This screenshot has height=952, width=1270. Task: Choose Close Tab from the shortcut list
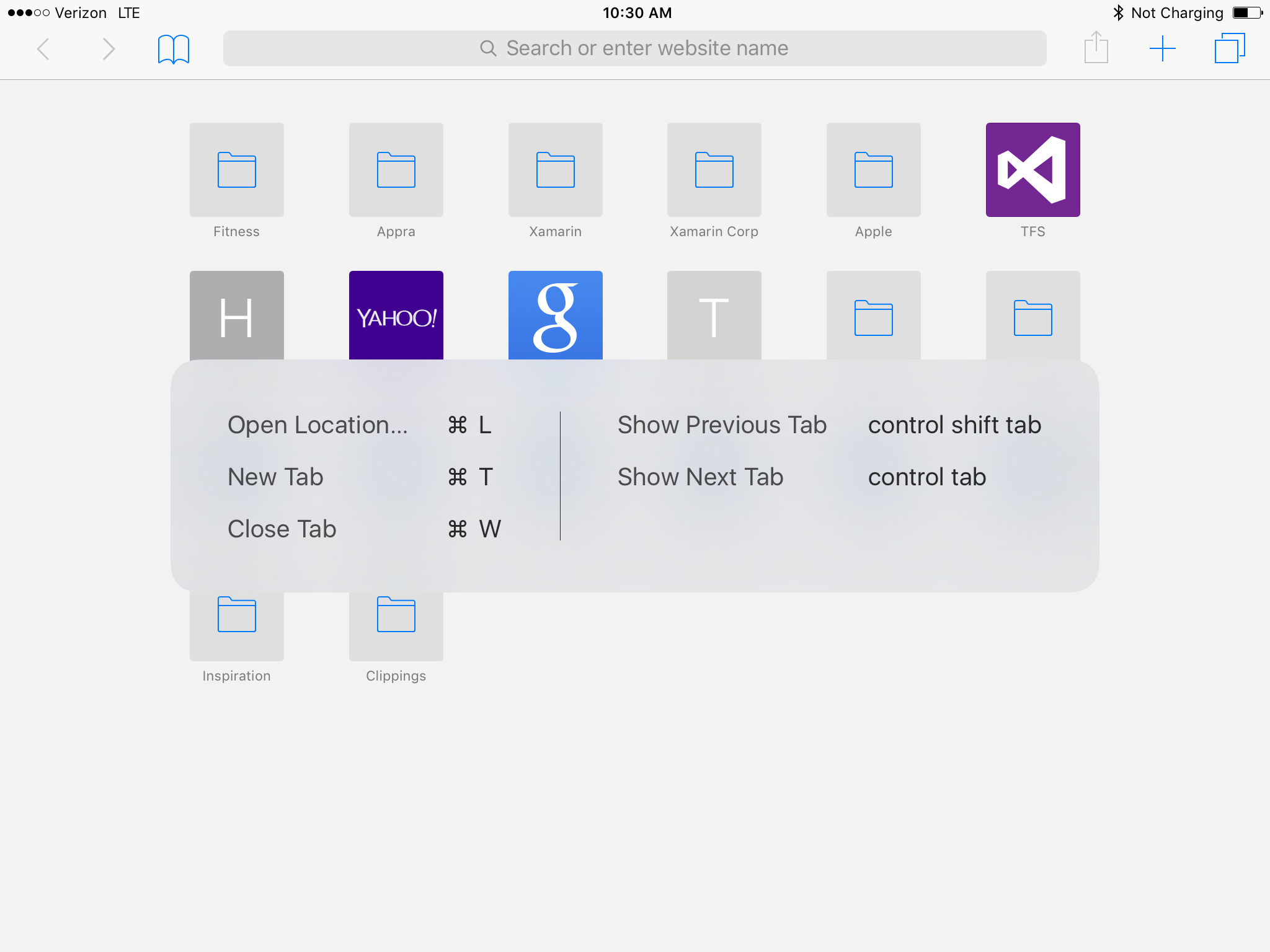(282, 529)
